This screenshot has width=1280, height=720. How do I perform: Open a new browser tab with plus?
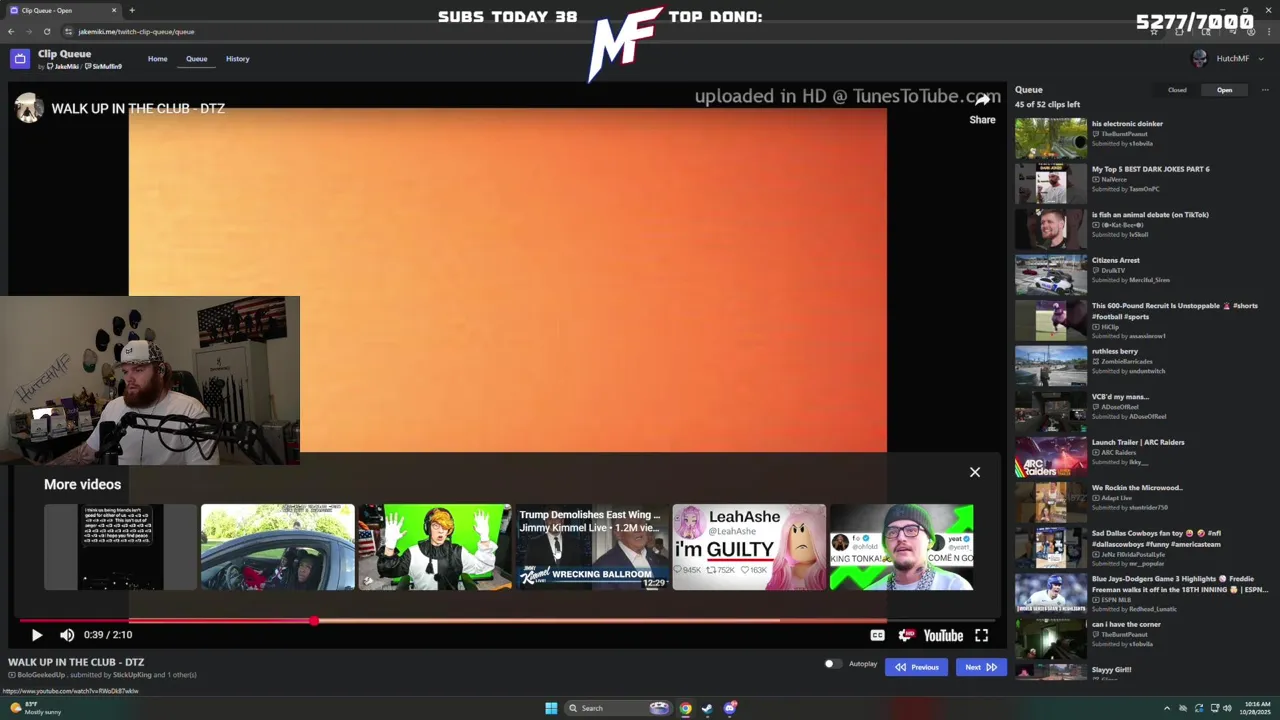tap(132, 10)
